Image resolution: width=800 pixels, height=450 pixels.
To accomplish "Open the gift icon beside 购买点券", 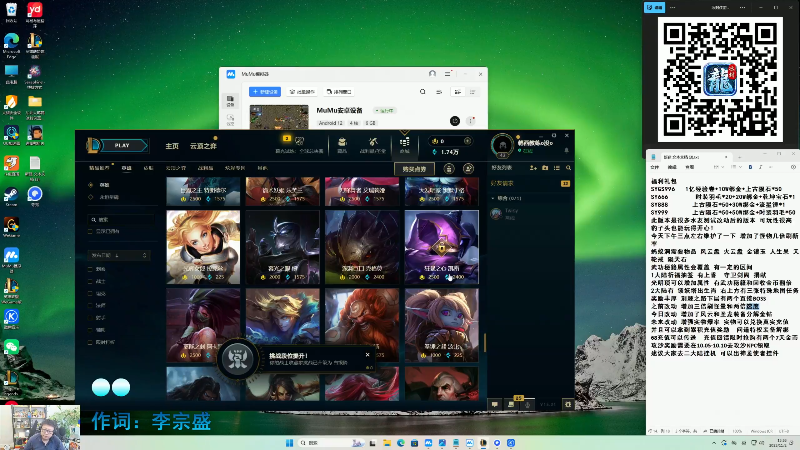I will click(x=449, y=169).
